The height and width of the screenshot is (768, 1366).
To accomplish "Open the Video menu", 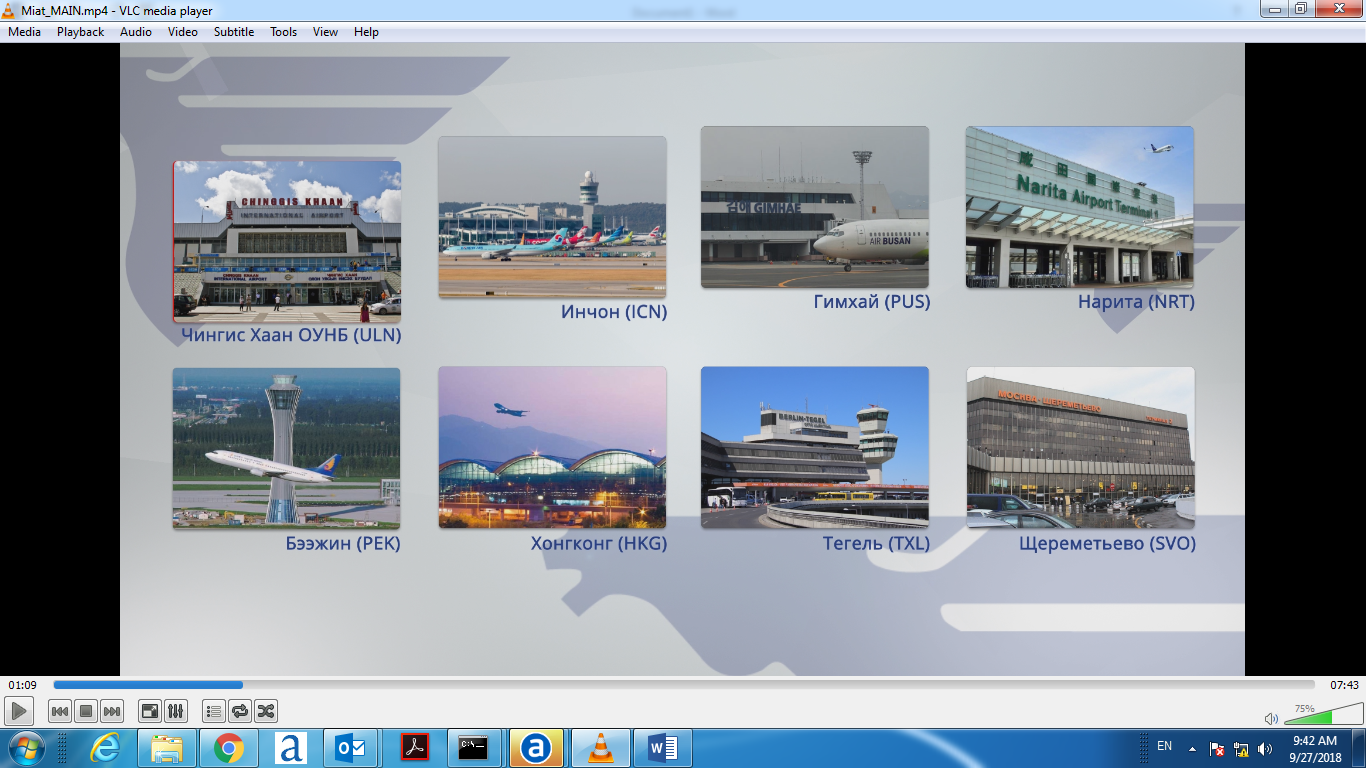I will pos(183,32).
